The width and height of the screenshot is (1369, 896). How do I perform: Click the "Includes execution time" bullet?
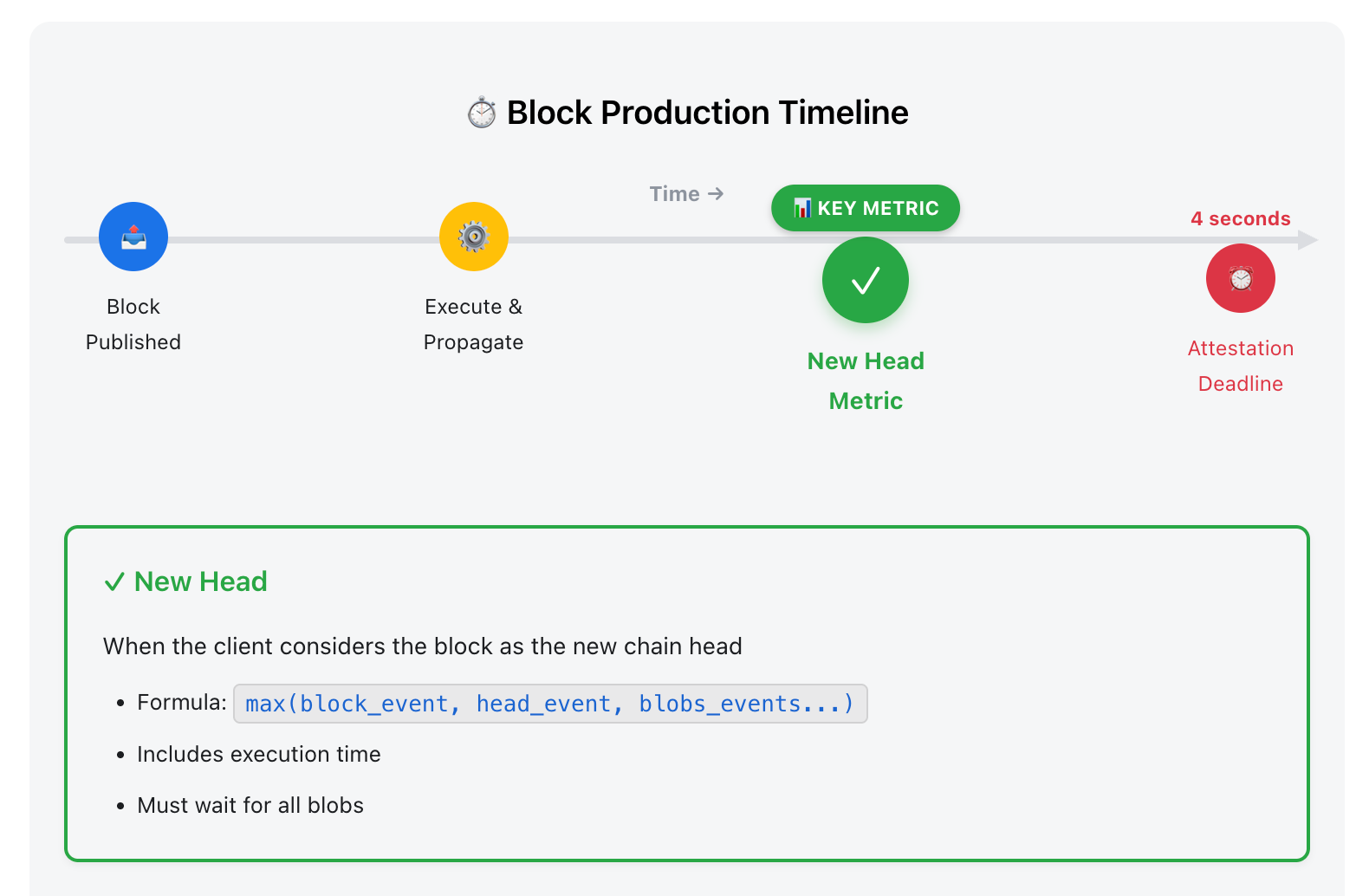[258, 755]
